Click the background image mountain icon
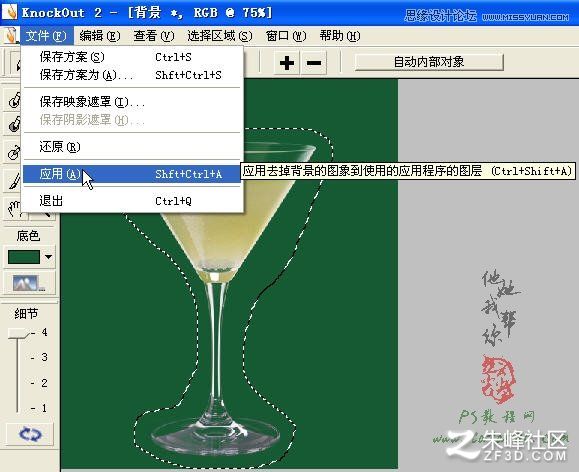Screen dimensions: 579x472 (x=29, y=283)
